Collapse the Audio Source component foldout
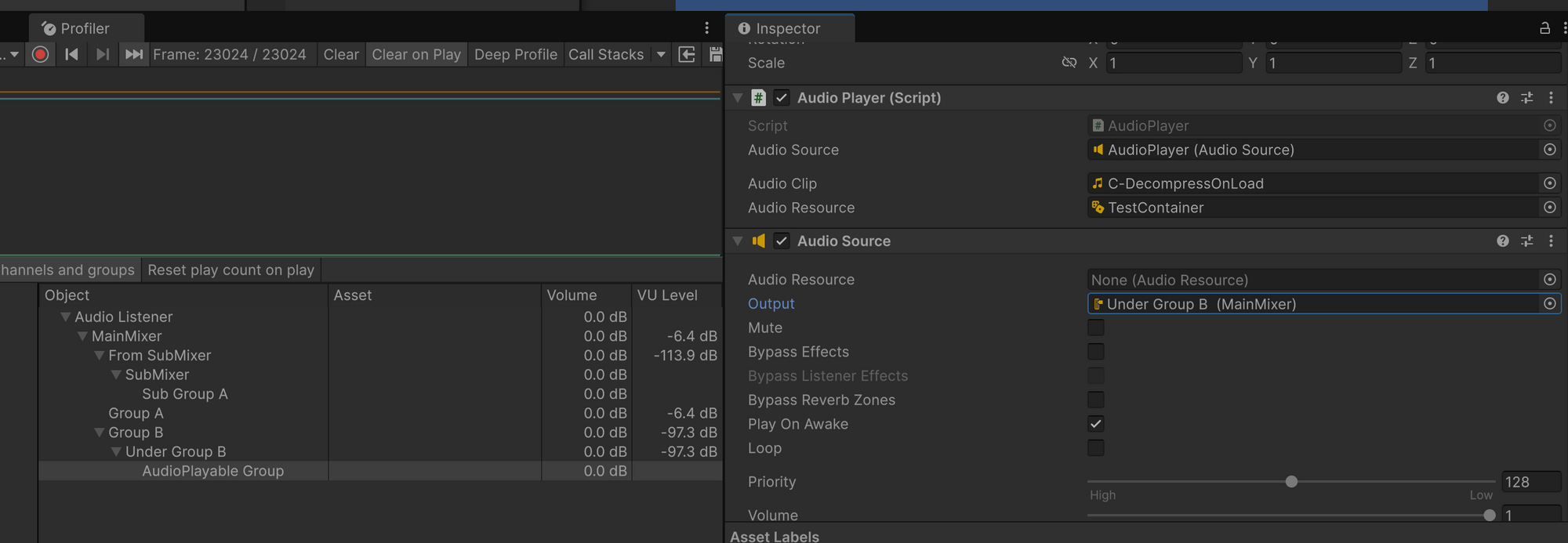This screenshot has width=1568, height=543. point(738,241)
